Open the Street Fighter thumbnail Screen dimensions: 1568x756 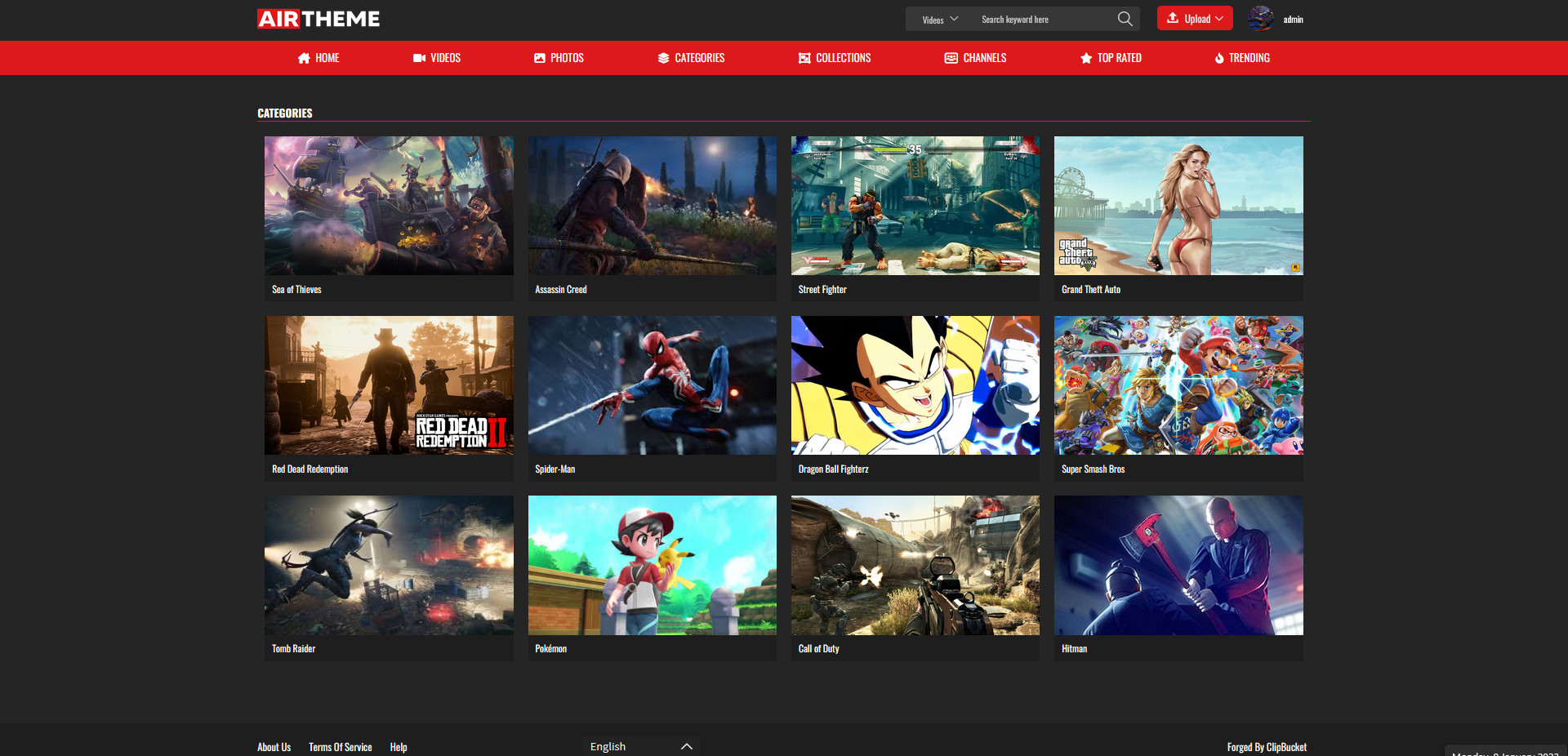pos(915,206)
